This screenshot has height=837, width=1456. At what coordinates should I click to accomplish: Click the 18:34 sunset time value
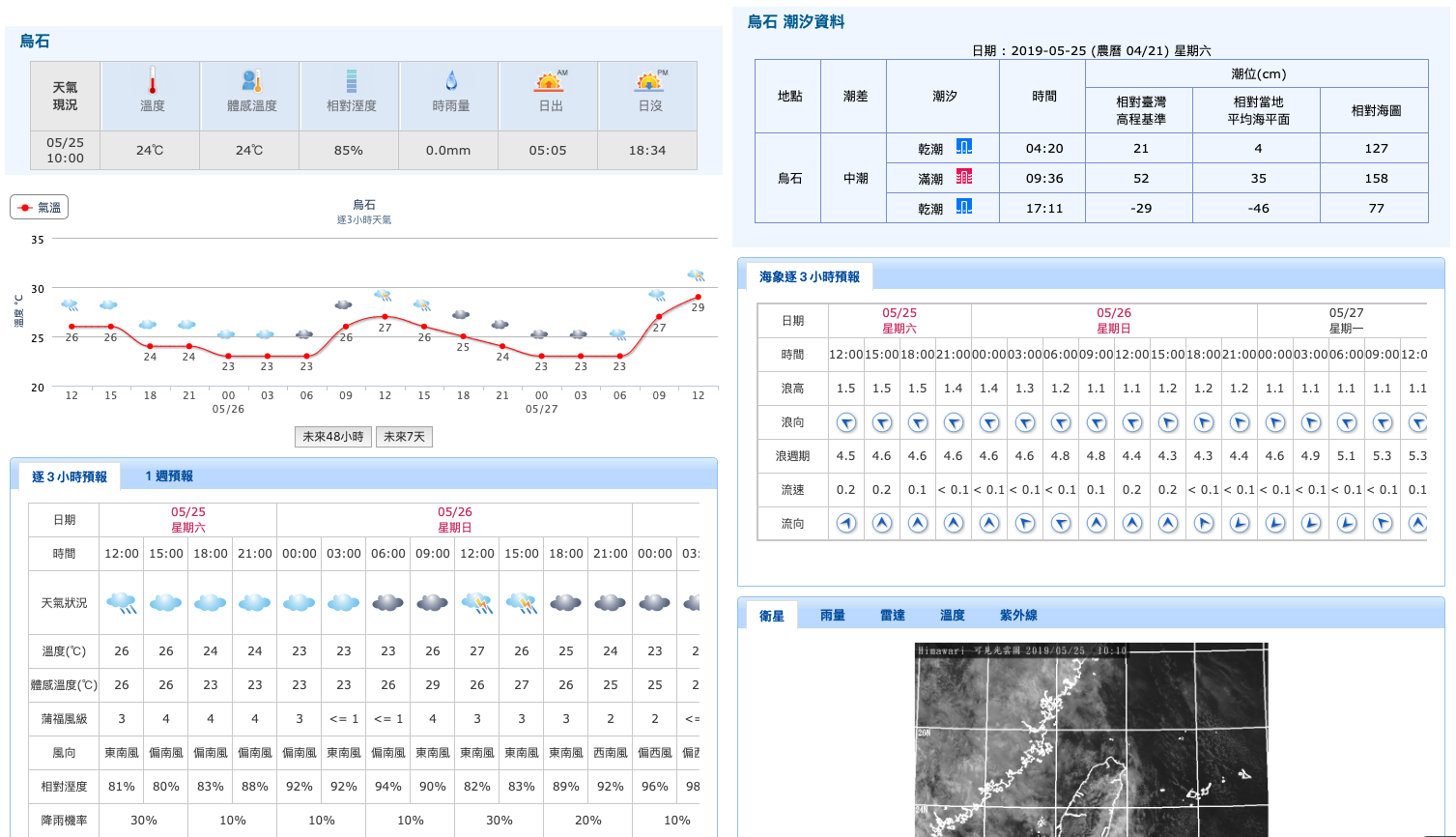(647, 150)
